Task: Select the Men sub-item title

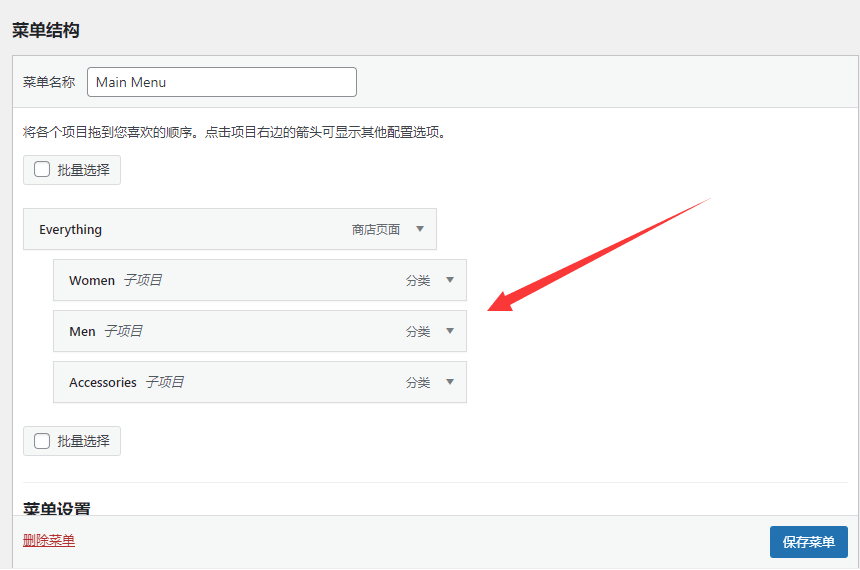Action: (82, 331)
